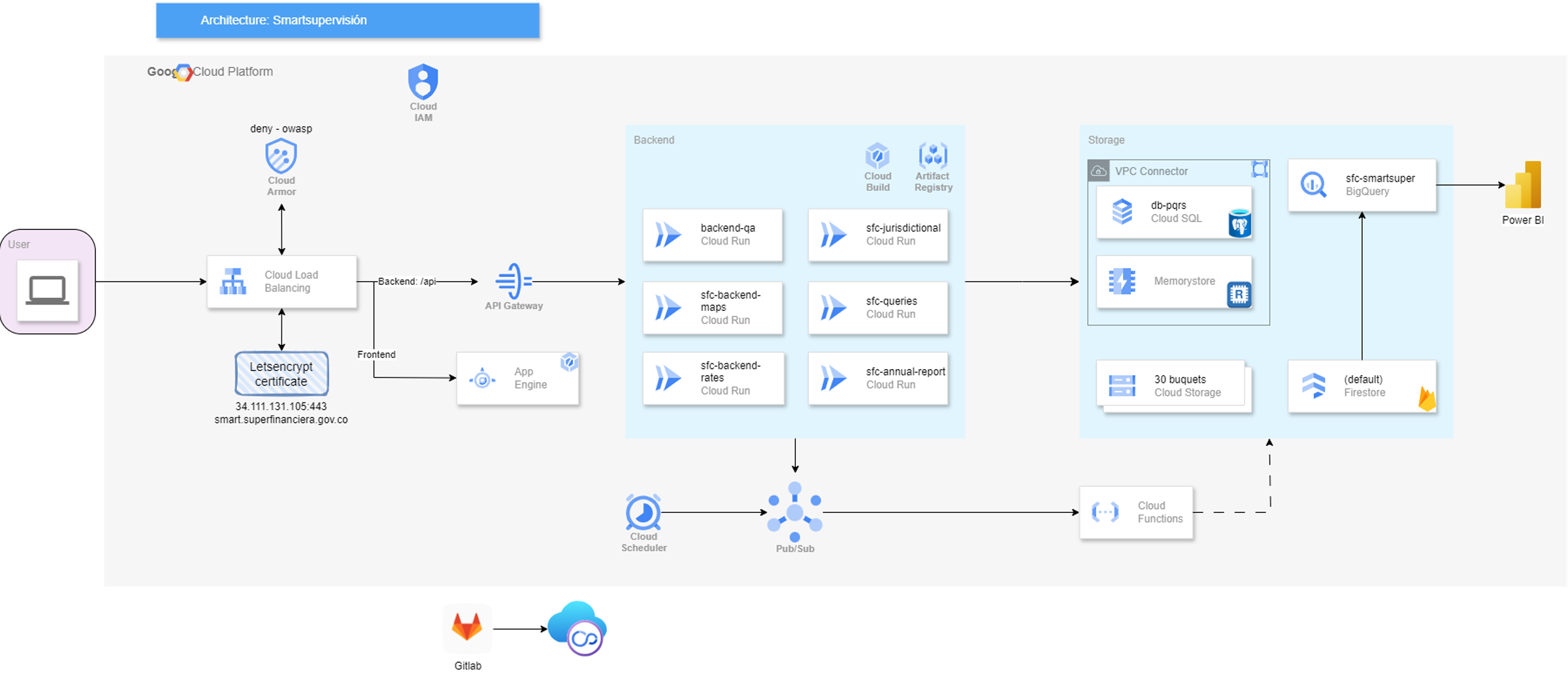Select the Pub/Sub hub icon
Screen dimensions: 1568x673
[794, 512]
